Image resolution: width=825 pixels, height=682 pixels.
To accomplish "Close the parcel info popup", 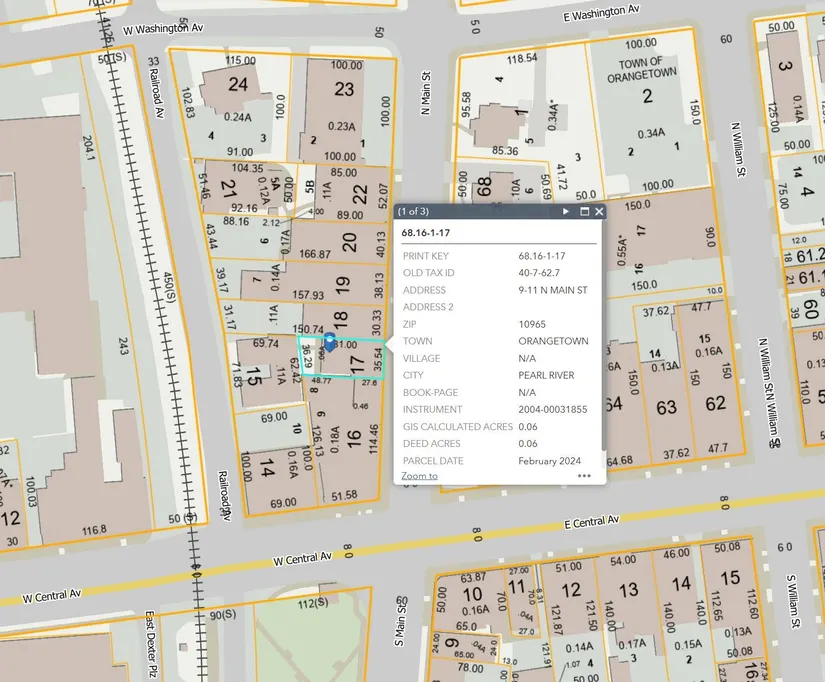I will pos(599,212).
